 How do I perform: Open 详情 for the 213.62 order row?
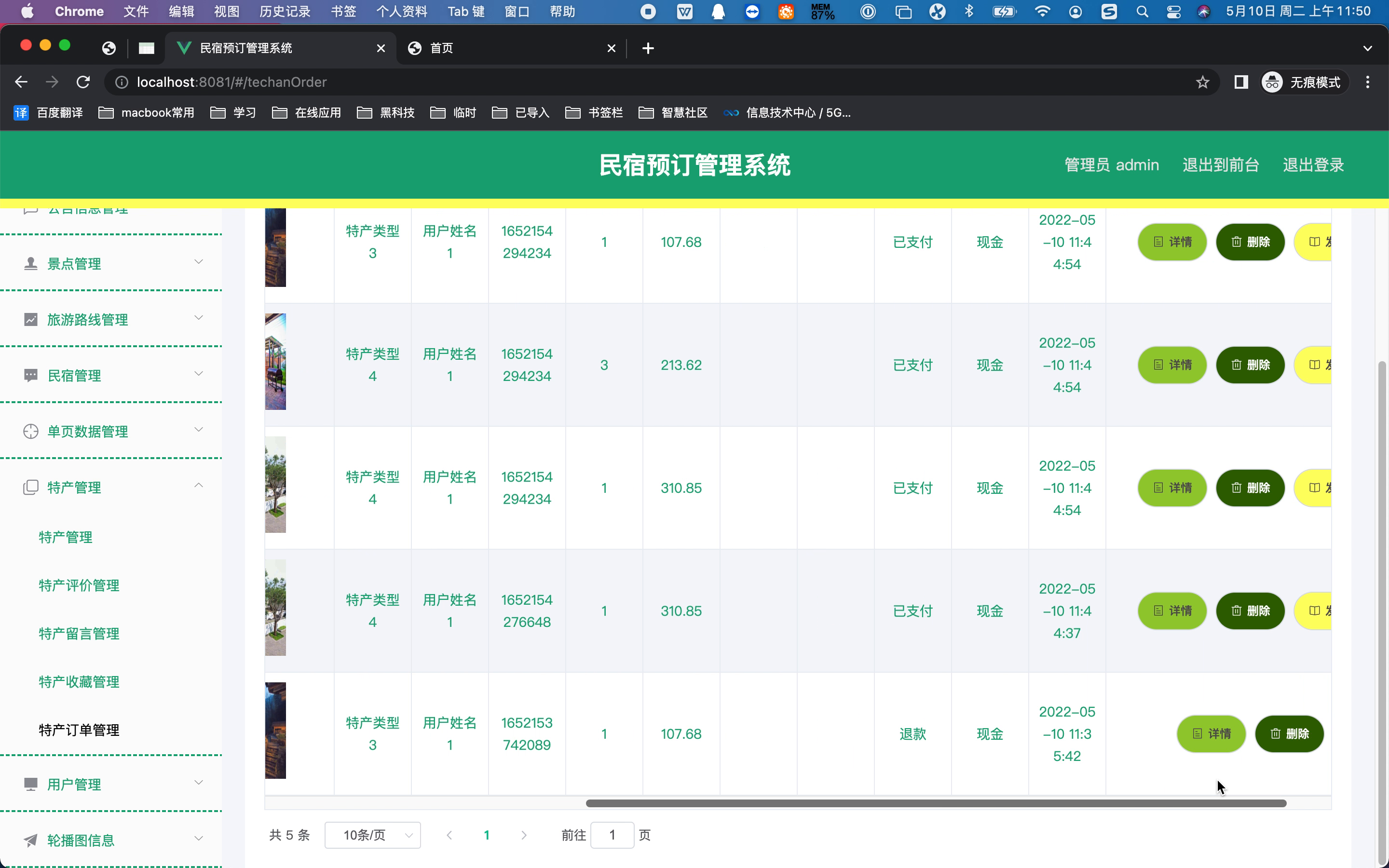(x=1172, y=365)
